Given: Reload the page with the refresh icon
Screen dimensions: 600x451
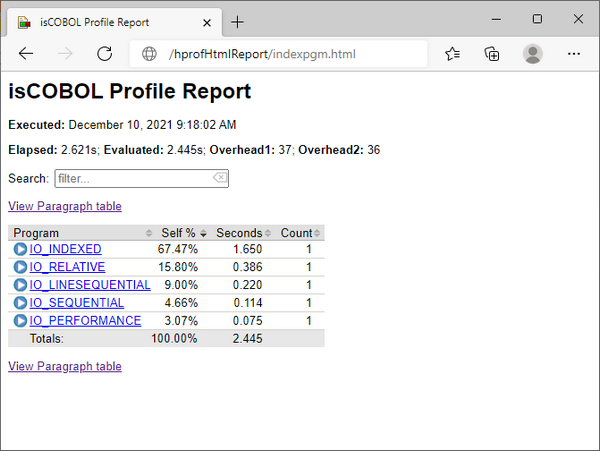Looking at the screenshot, I should [x=104, y=54].
